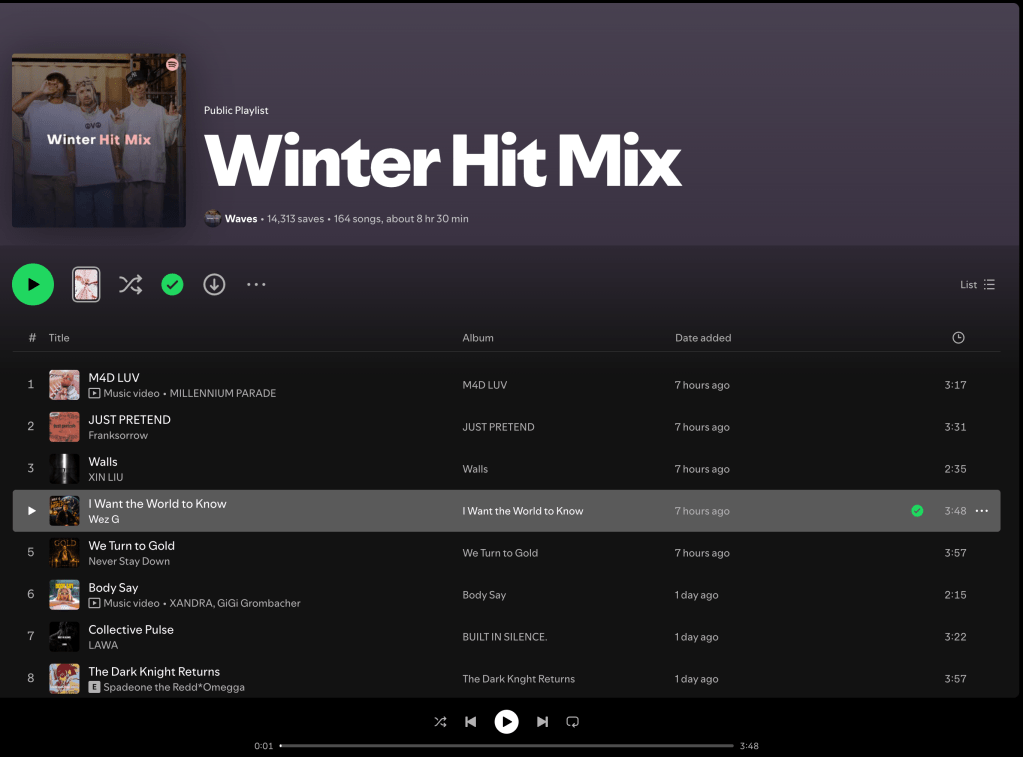Sort by Date added column header
Screen dimensions: 1023x757
point(703,337)
